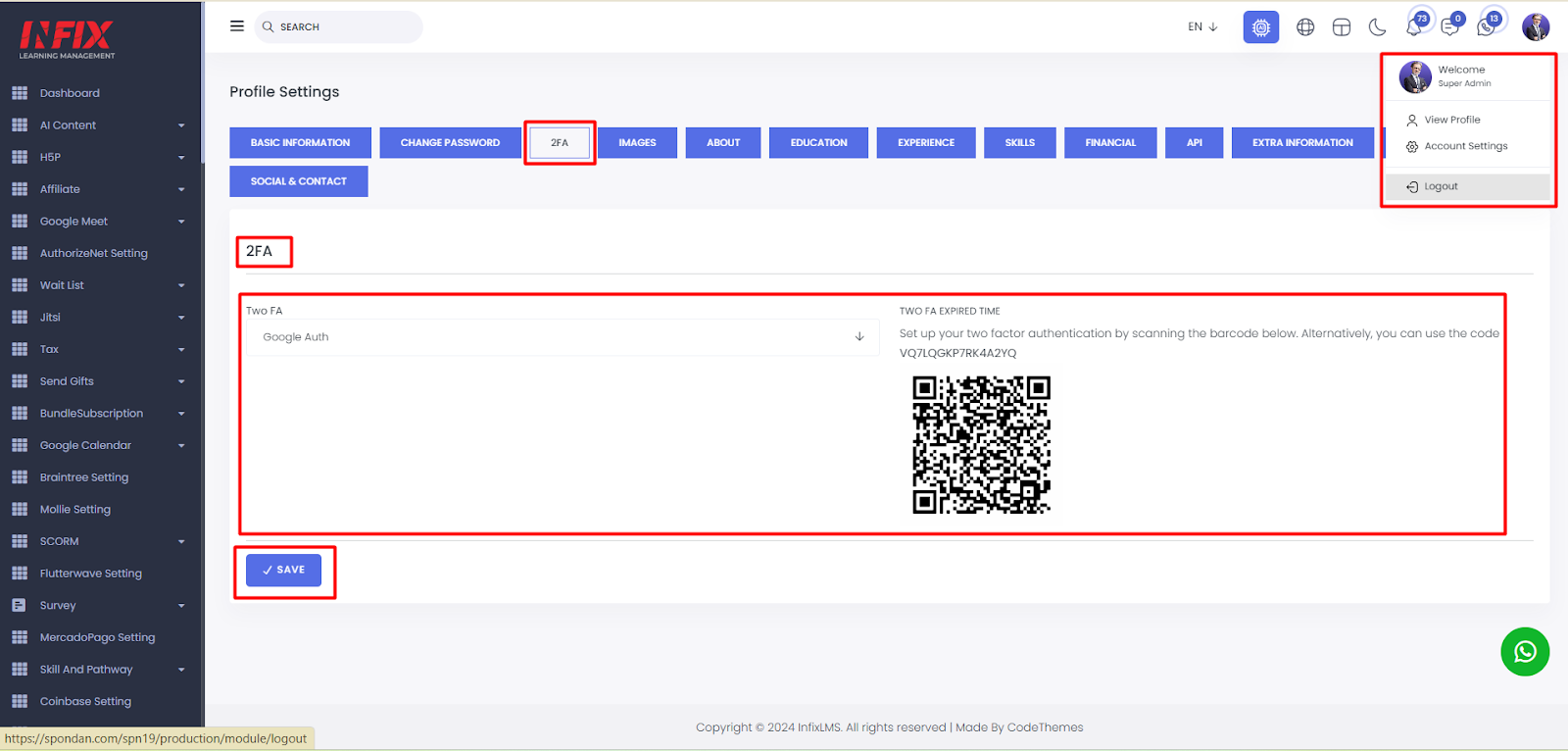The height and width of the screenshot is (751, 1568).
Task: Open Coinbase Setting in sidebar
Action: [85, 702]
